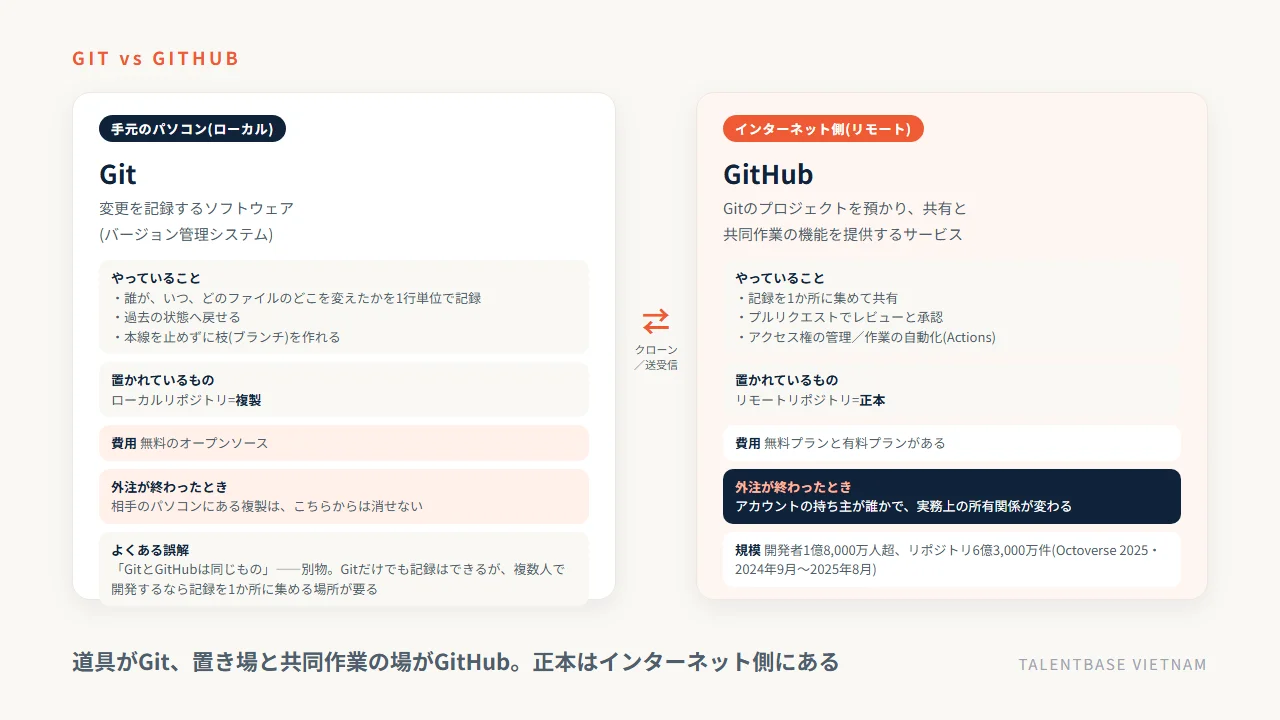Click the 費用 無料のオープンソース row
Viewport: 1280px width, 720px height.
[344, 443]
